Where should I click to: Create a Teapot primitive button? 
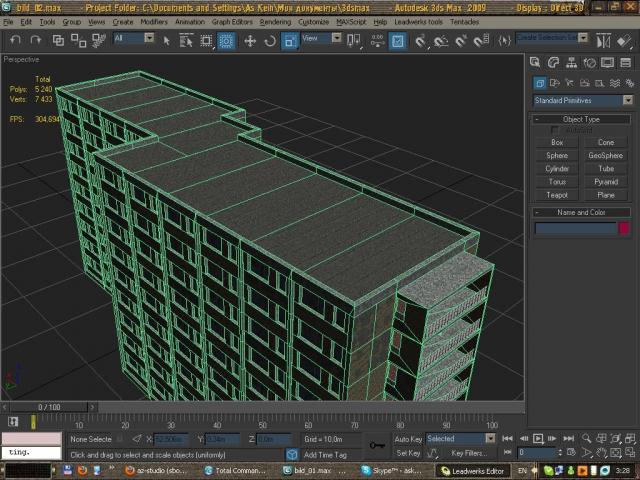[x=557, y=195]
